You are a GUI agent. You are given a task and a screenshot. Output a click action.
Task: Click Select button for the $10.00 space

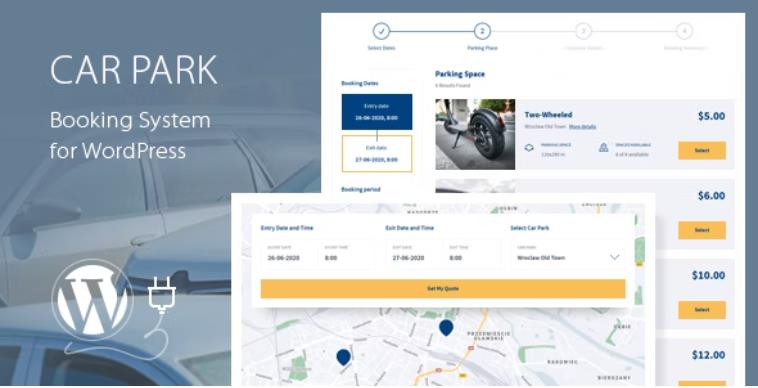click(x=702, y=310)
